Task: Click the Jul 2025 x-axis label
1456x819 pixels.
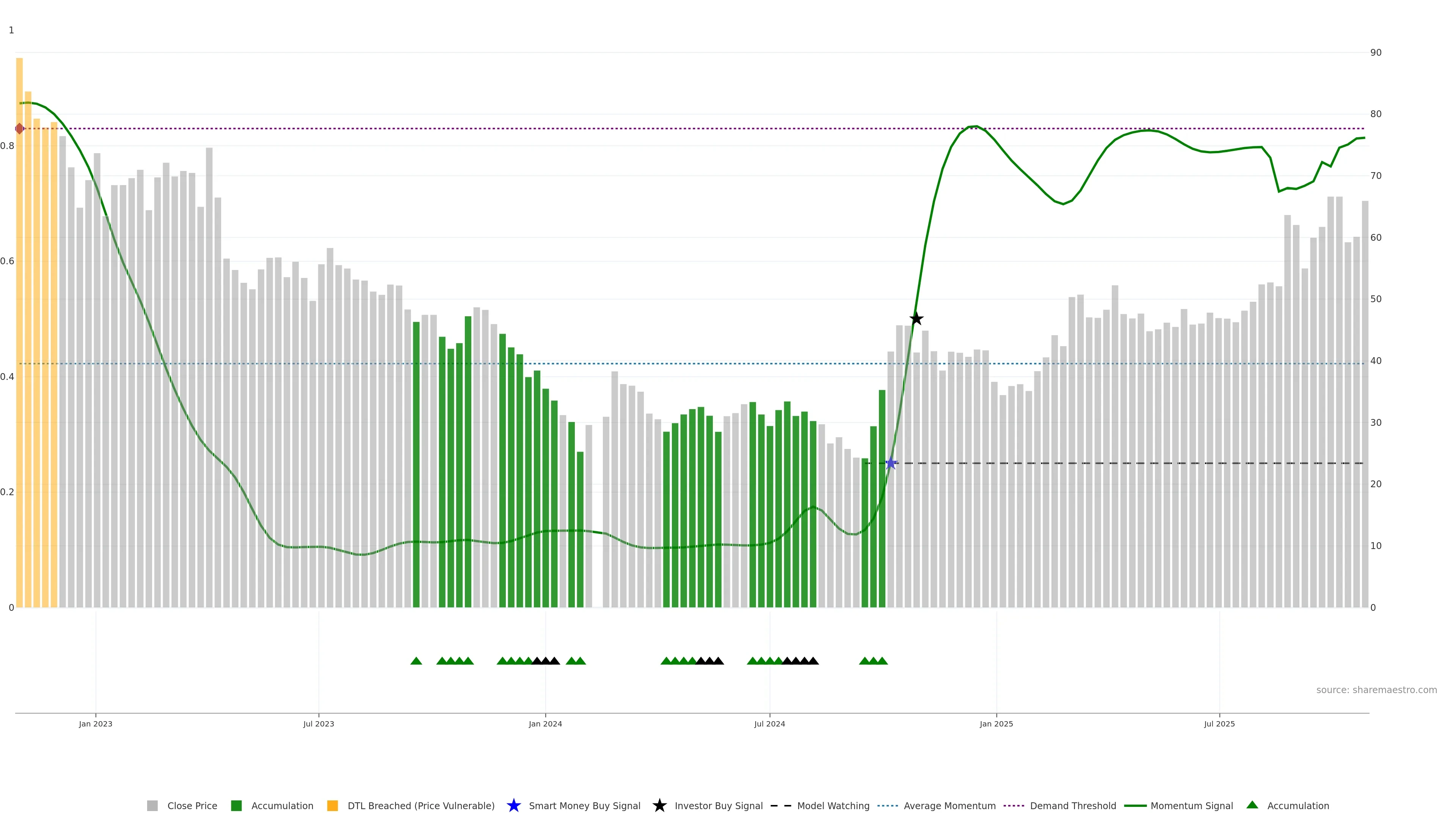Action: (1219, 723)
